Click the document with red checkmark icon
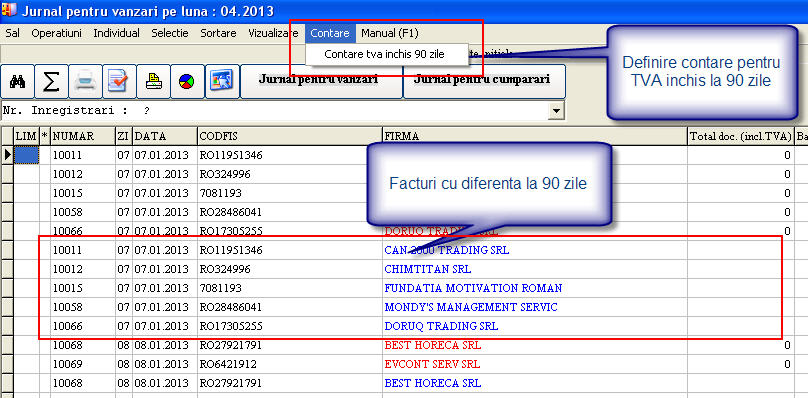This screenshot has width=808, height=398. pos(119,81)
